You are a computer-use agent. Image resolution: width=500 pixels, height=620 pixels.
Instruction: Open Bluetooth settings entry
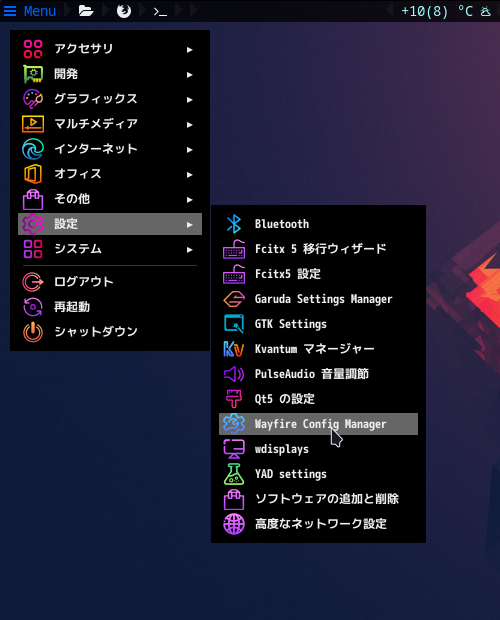(318, 224)
